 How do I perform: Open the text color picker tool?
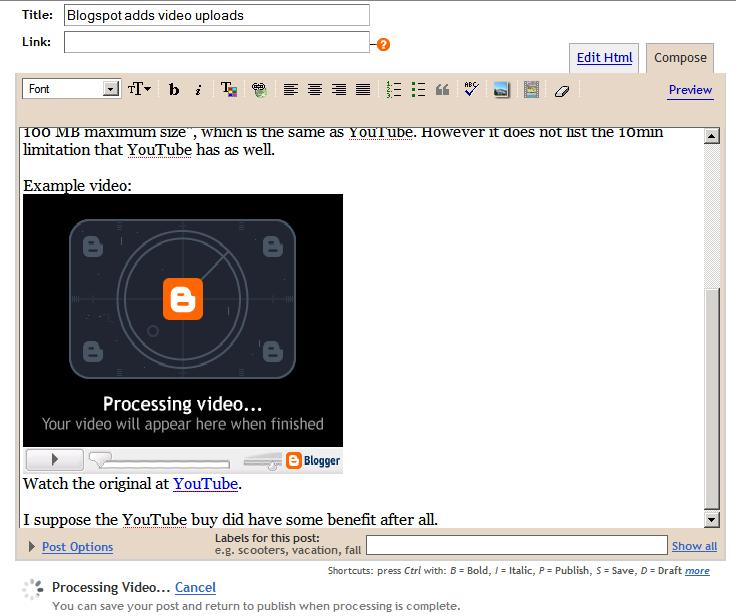(x=229, y=89)
